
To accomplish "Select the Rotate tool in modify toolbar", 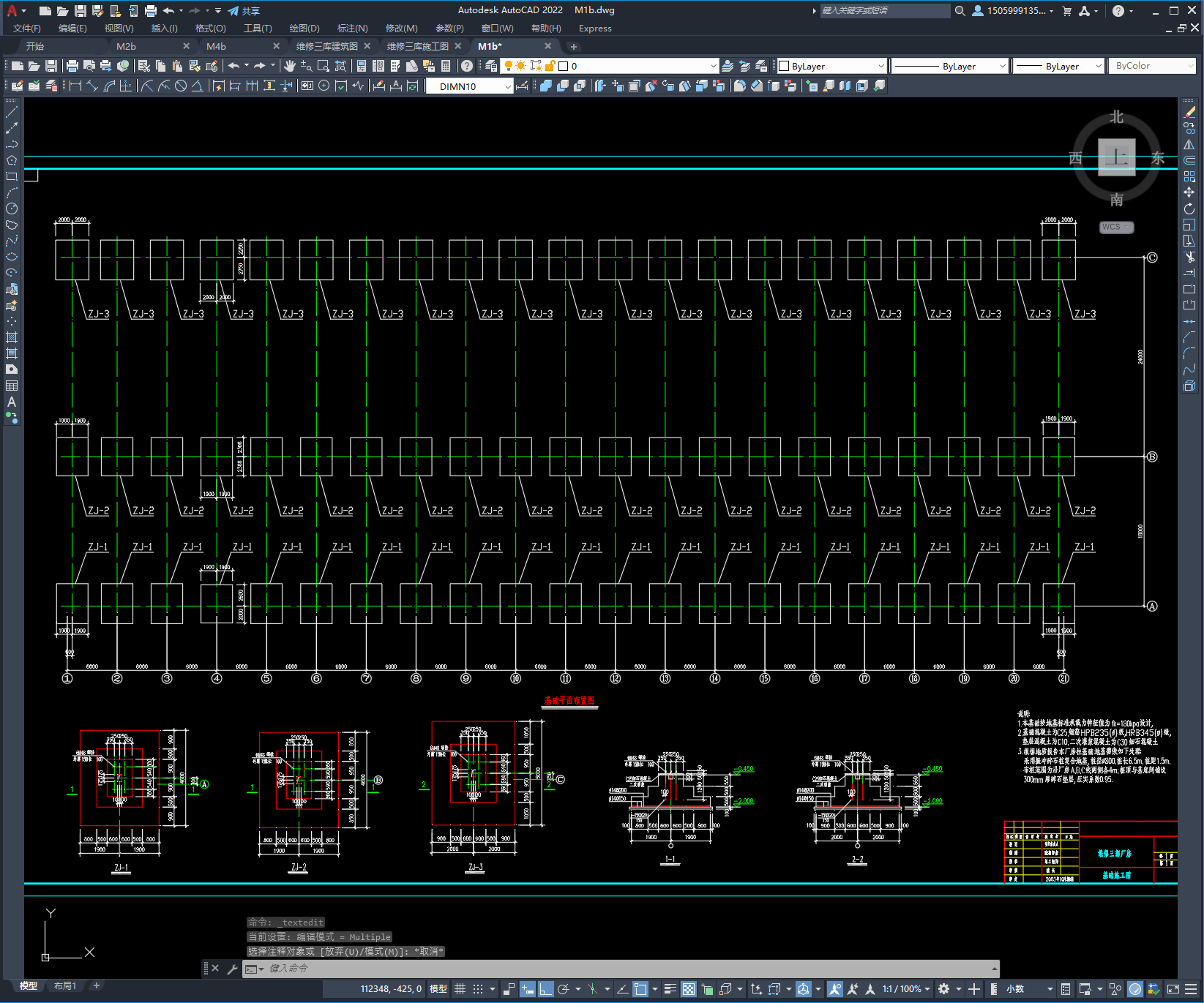I will pos(1189,209).
